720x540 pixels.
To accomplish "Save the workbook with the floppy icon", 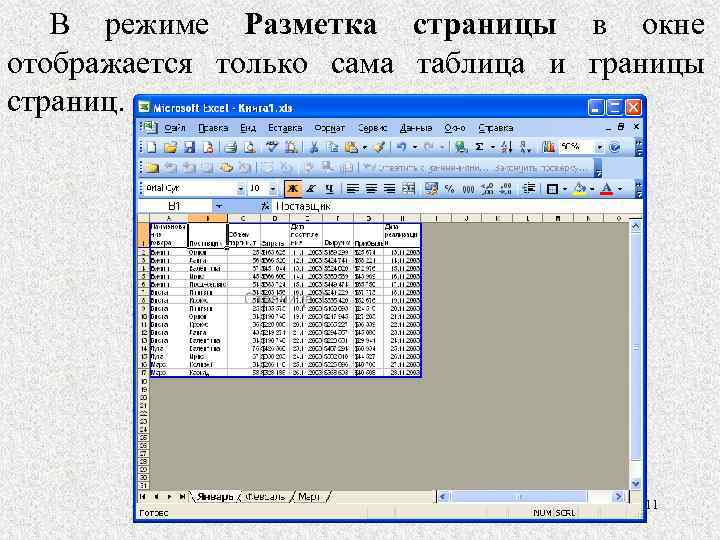I will (189, 147).
